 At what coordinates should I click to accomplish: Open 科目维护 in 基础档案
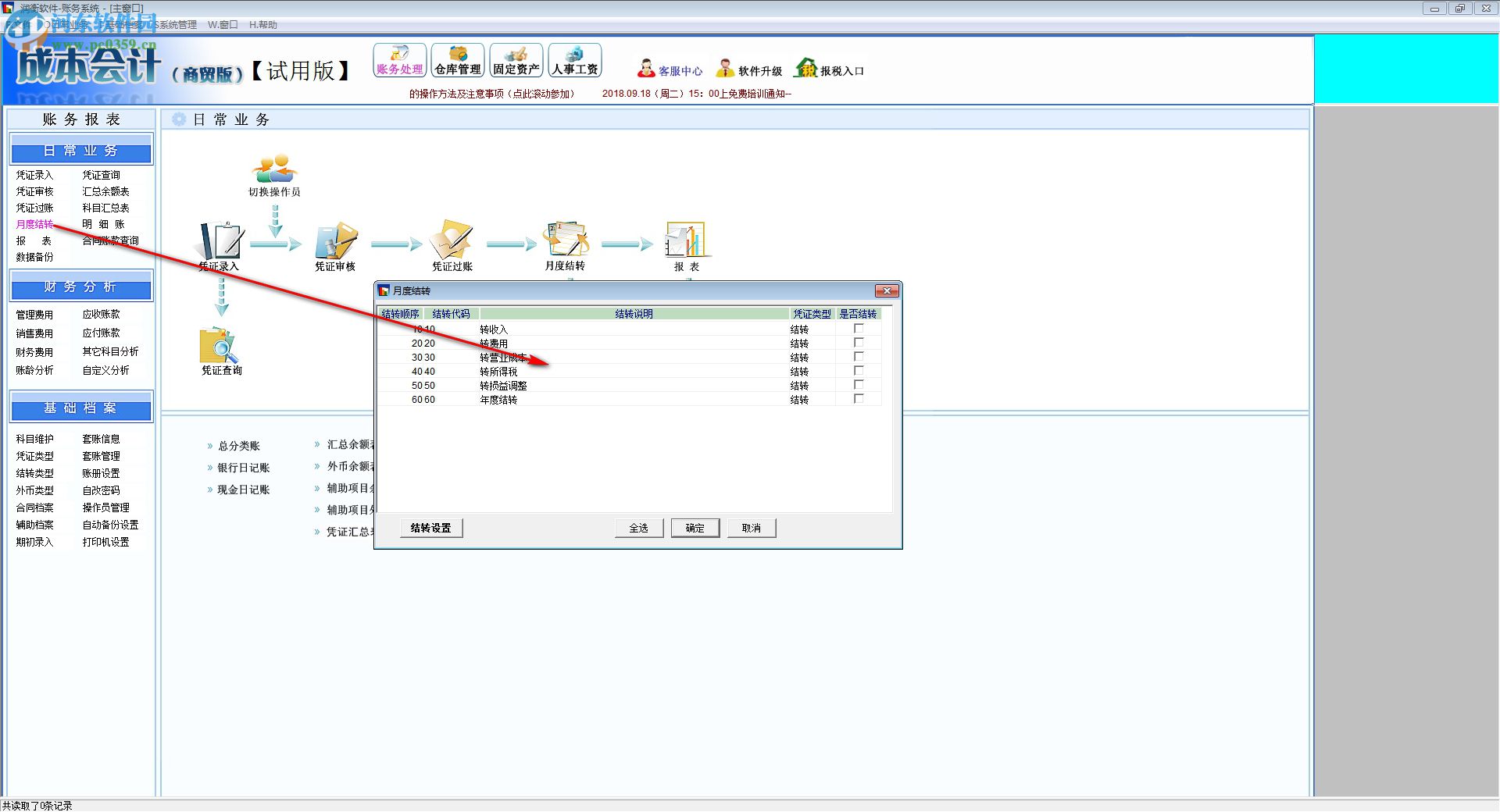[x=34, y=439]
